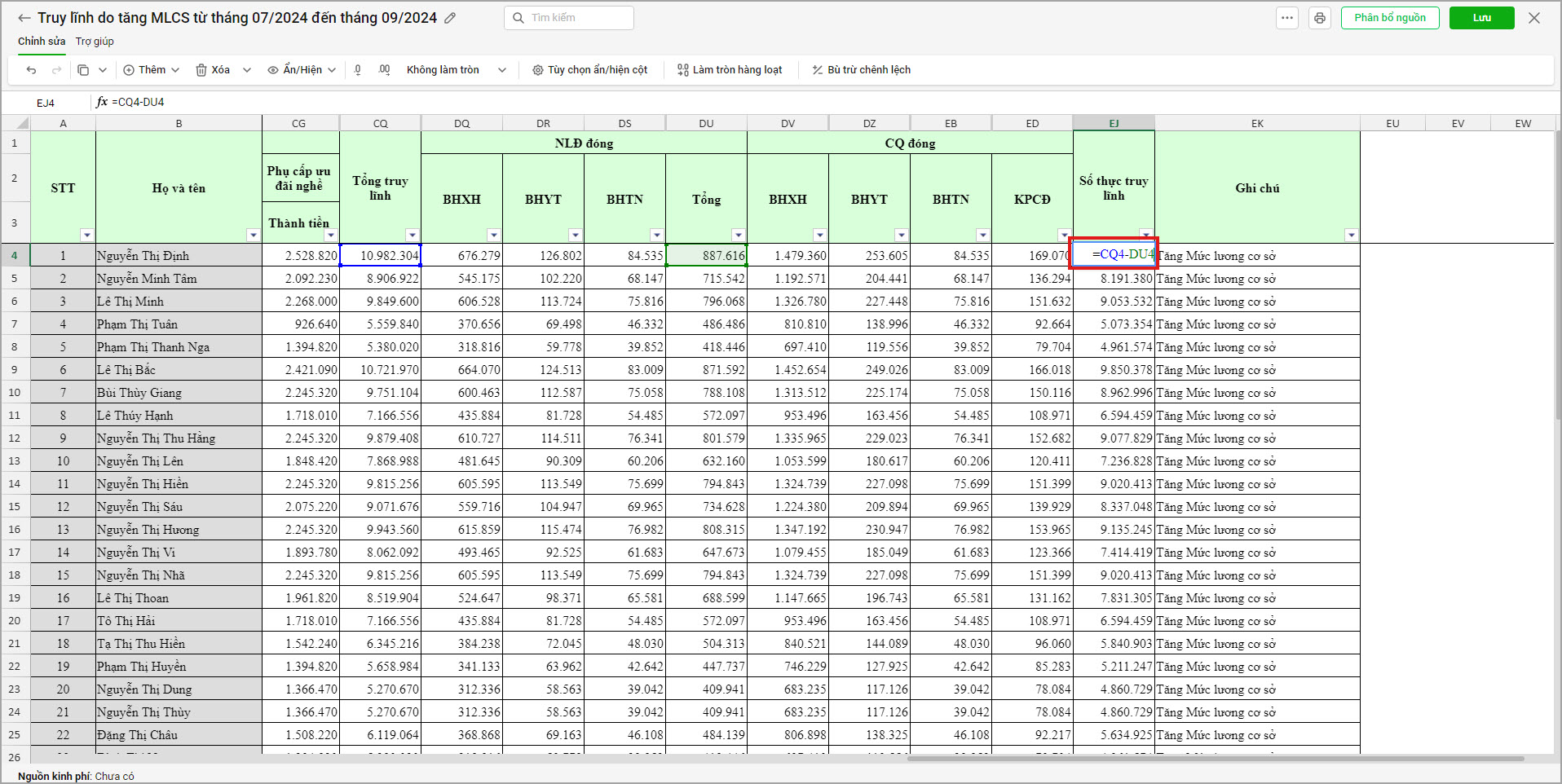
Task: Select the name cell Nguyễn Minh Tâm
Action: click(x=179, y=279)
